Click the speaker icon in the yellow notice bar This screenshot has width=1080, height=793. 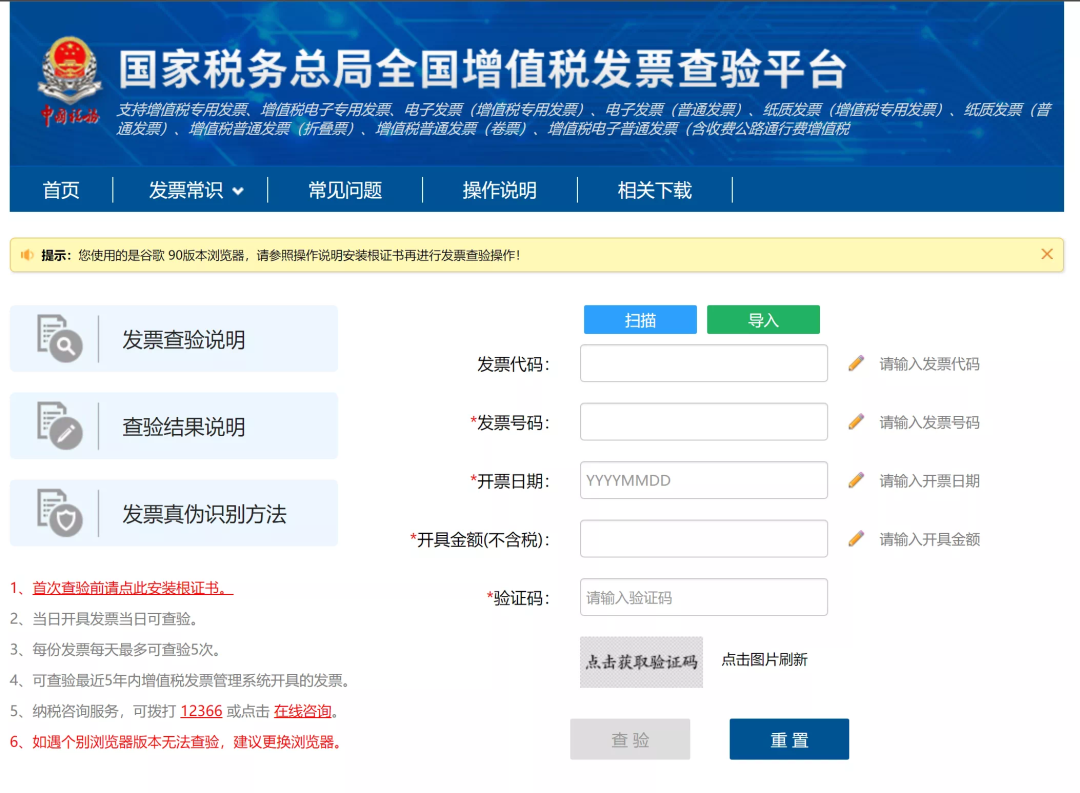pos(27,255)
